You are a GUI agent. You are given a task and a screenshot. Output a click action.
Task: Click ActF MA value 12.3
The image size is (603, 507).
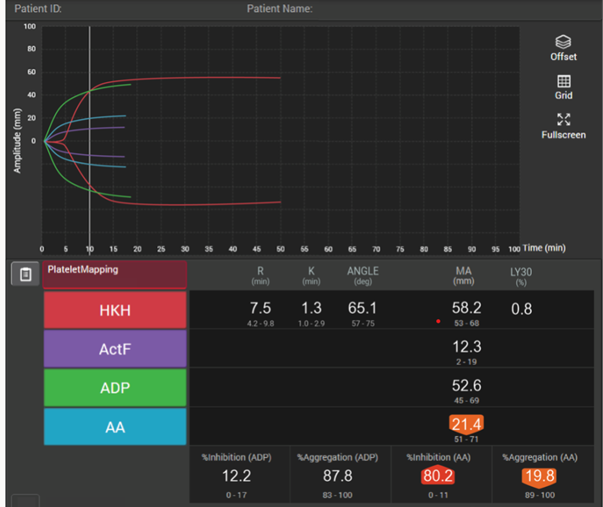coord(466,347)
